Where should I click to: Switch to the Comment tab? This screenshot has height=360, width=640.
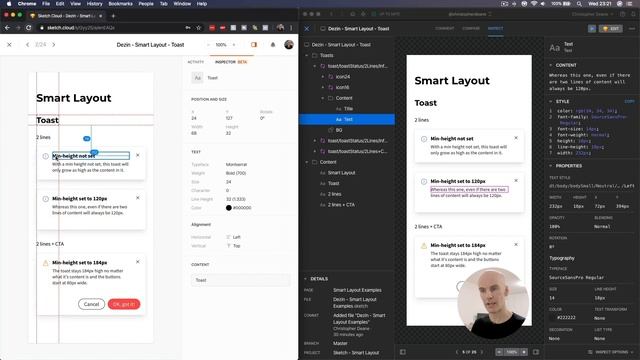click(444, 29)
